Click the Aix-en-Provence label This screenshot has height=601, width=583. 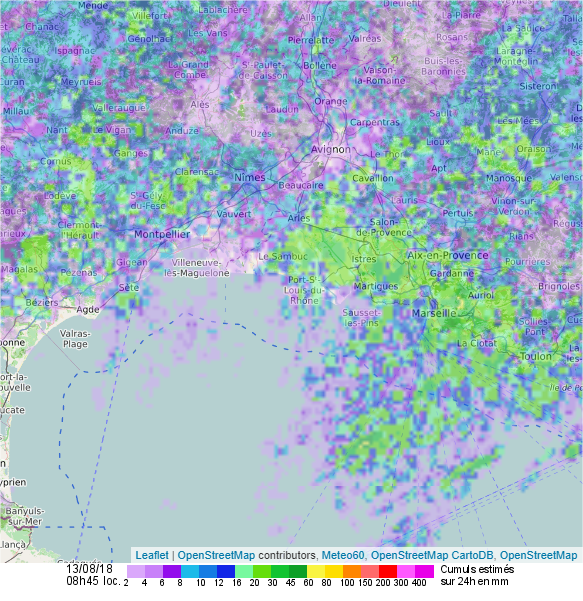(x=447, y=255)
